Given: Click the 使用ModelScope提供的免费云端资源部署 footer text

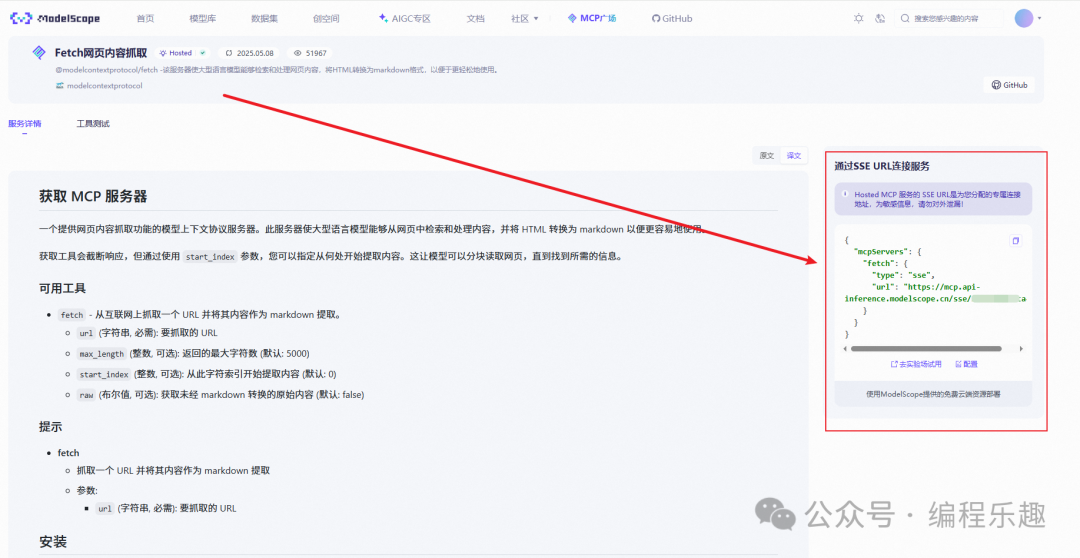Looking at the screenshot, I should pos(933,394).
